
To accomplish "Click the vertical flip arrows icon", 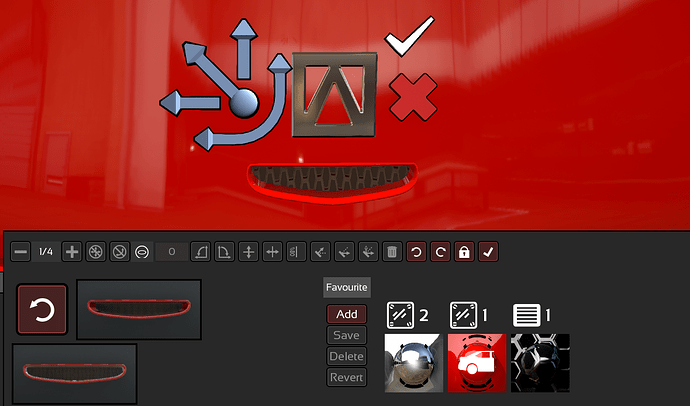I will pos(249,252).
